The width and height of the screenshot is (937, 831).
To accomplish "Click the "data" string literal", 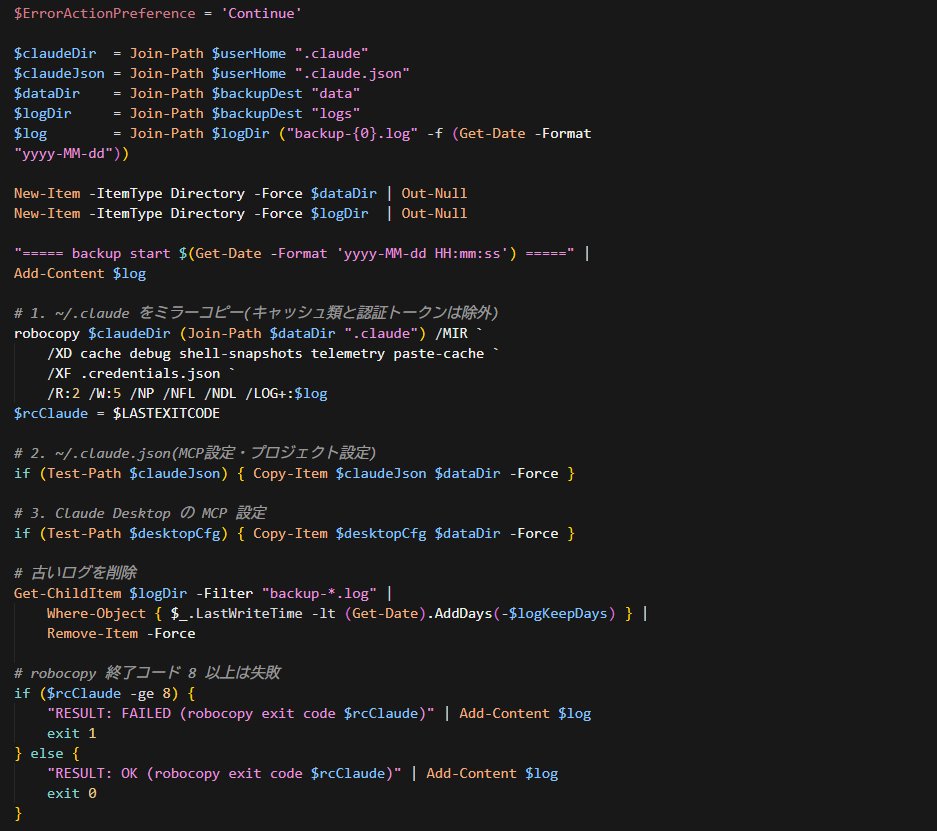I will [335, 93].
